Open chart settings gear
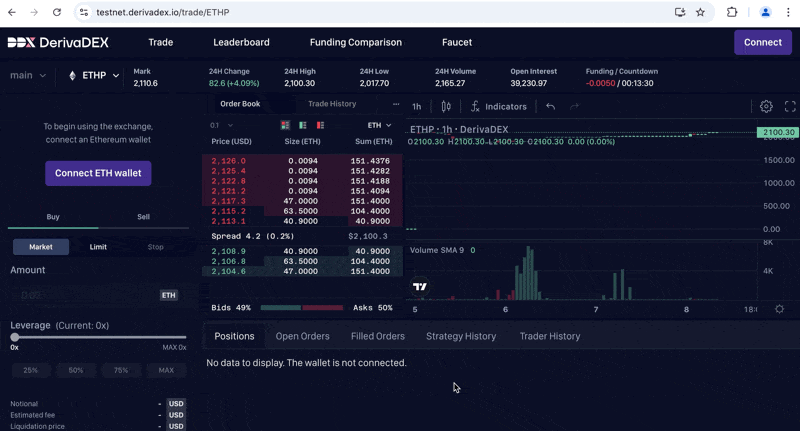The height and width of the screenshot is (431, 800). [766, 106]
